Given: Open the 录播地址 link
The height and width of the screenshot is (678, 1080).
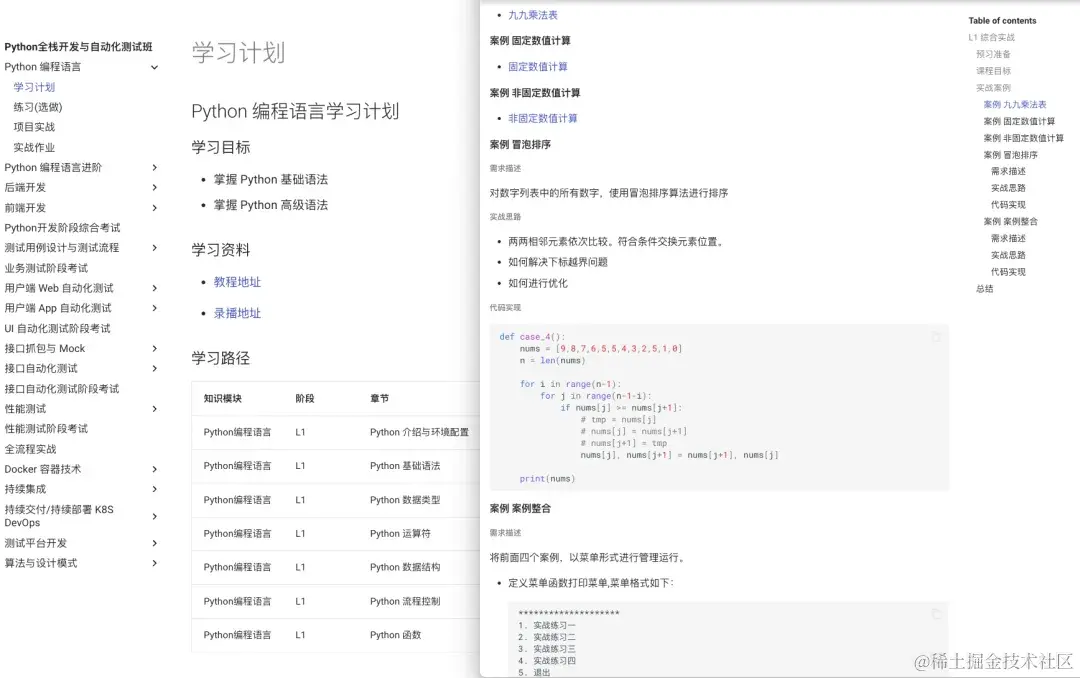Looking at the screenshot, I should click(x=237, y=313).
